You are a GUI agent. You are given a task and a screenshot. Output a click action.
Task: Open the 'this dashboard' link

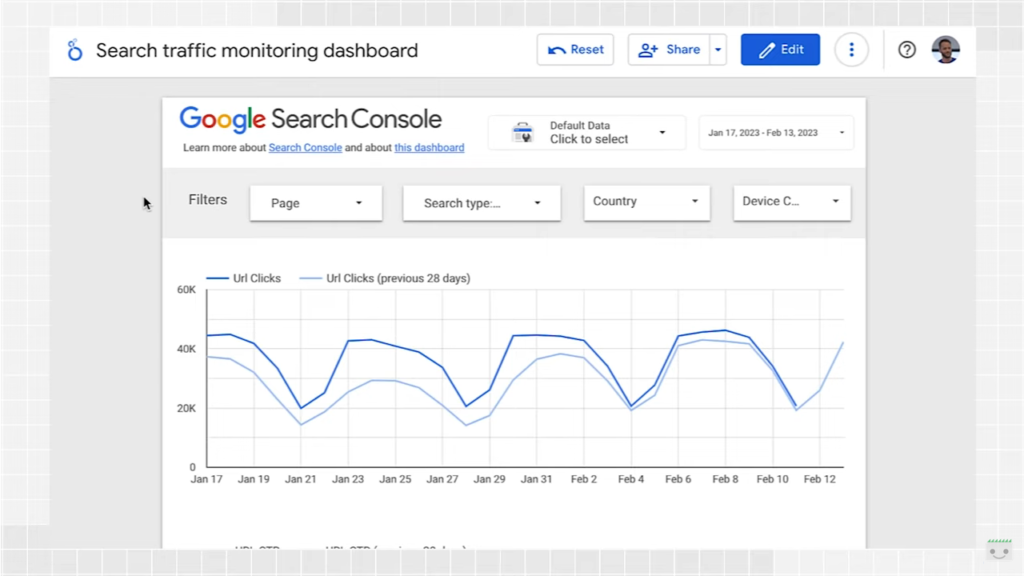pyautogui.click(x=429, y=147)
